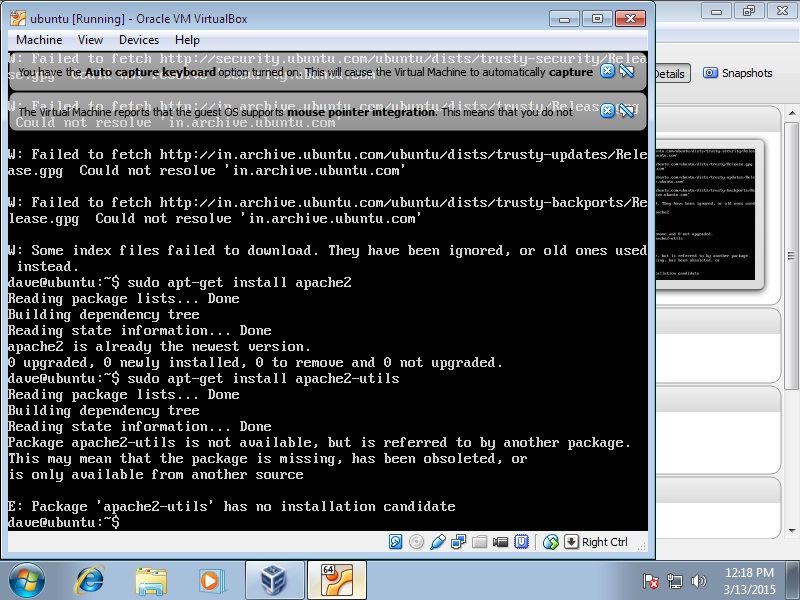The image size is (800, 600).
Task: Mute audio via the tray speaker icon
Action: tap(701, 581)
